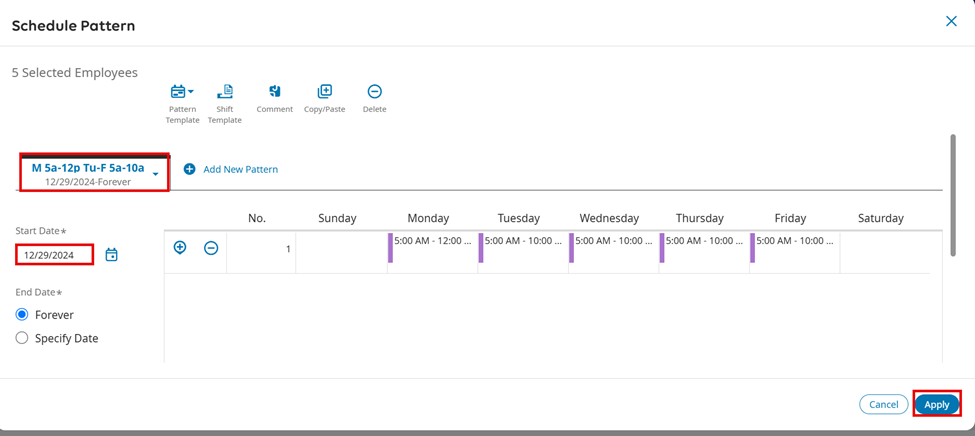Viewport: 975px width, 436px height.
Task: Add a Comment using toolbar icon
Action: (275, 93)
